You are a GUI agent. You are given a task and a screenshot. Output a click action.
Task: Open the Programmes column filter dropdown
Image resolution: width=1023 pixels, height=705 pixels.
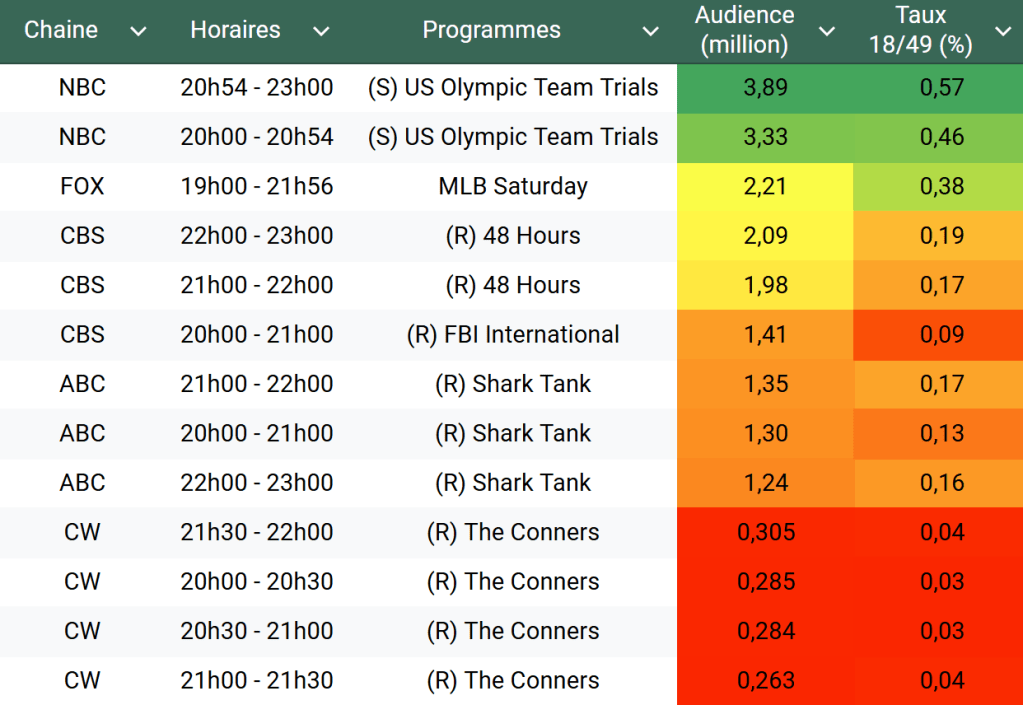pos(650,32)
